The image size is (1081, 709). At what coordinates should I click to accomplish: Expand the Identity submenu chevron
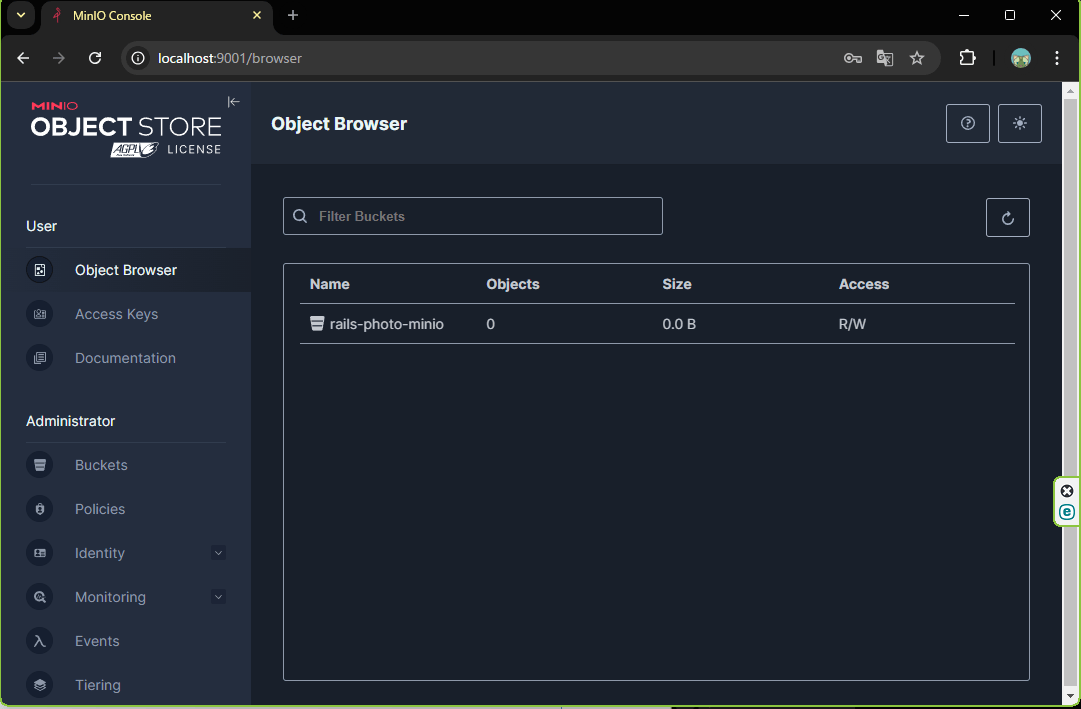pyautogui.click(x=218, y=553)
